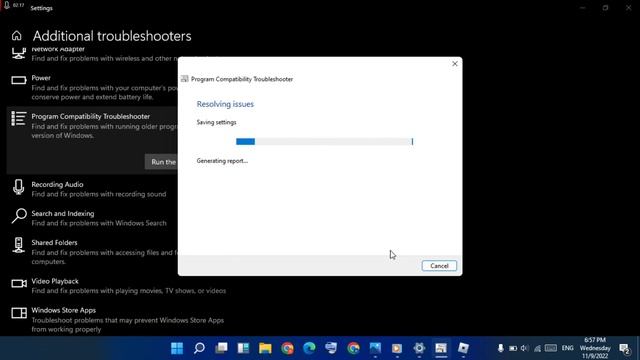This screenshot has width=640, height=360.
Task: Select Program Compatibility Troubleshooter list icon
Action: point(18,118)
